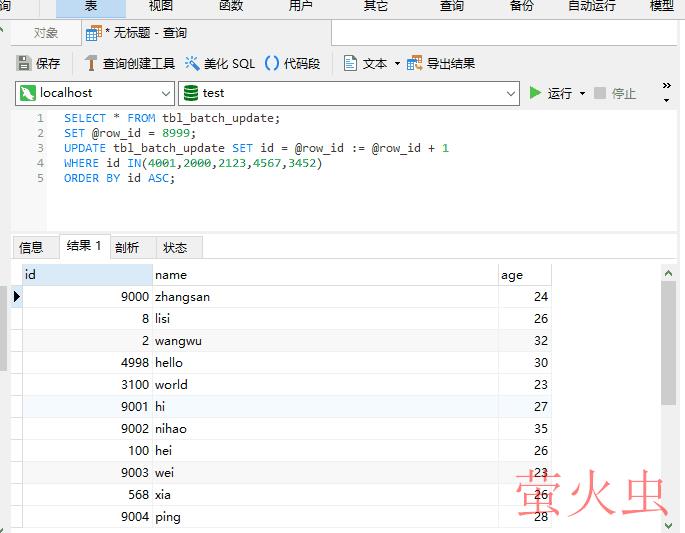Click the 函数 toolbar menu item
685x533 pixels.
[x=231, y=6]
